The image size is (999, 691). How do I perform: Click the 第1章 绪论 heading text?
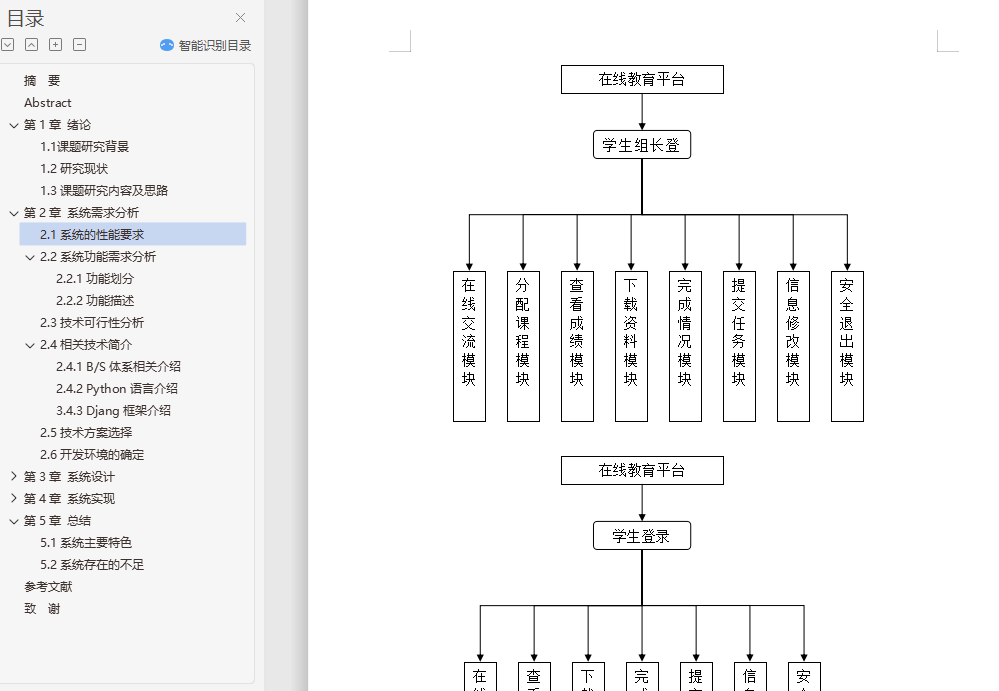[x=57, y=125]
